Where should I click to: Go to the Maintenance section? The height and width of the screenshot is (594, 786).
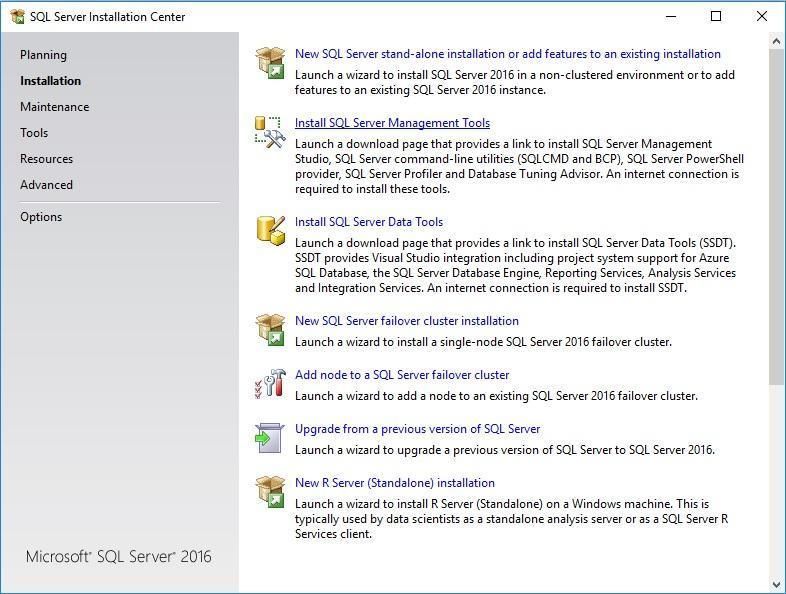[x=55, y=107]
